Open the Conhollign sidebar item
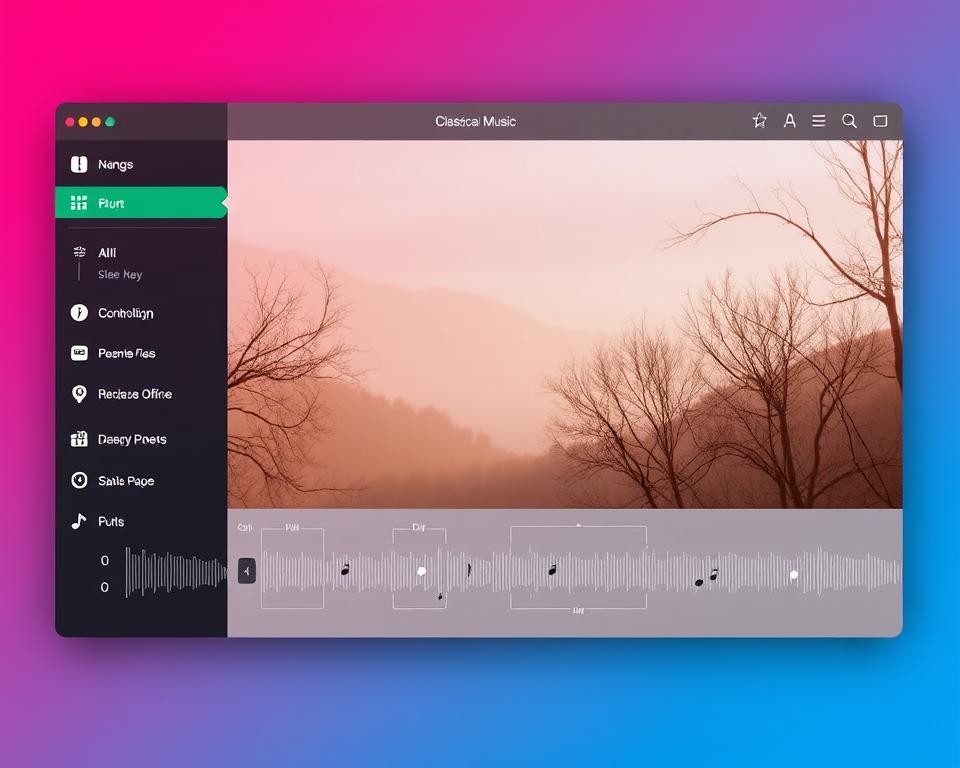Screen dimensions: 960x768 [125, 313]
